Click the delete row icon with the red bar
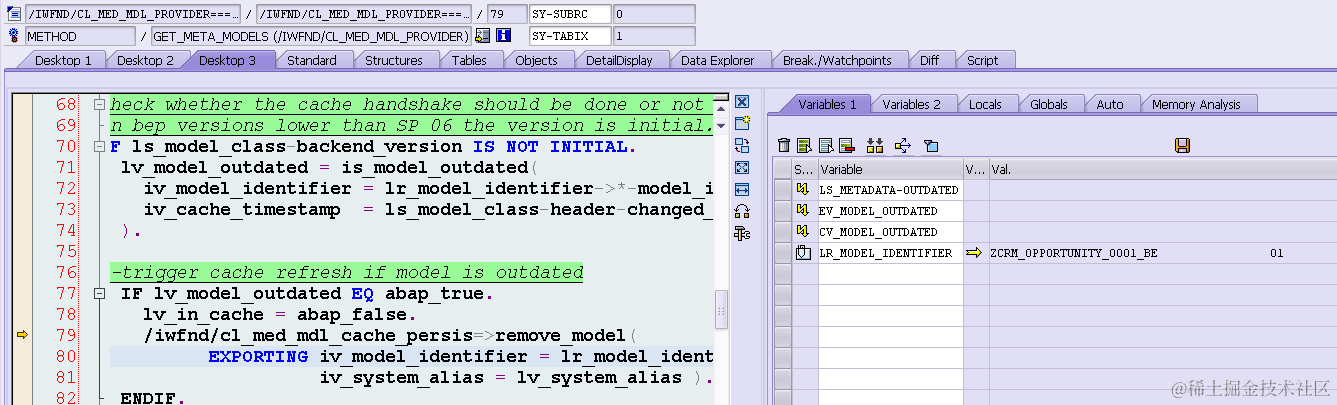Image resolution: width=1337 pixels, height=405 pixels. (x=846, y=146)
